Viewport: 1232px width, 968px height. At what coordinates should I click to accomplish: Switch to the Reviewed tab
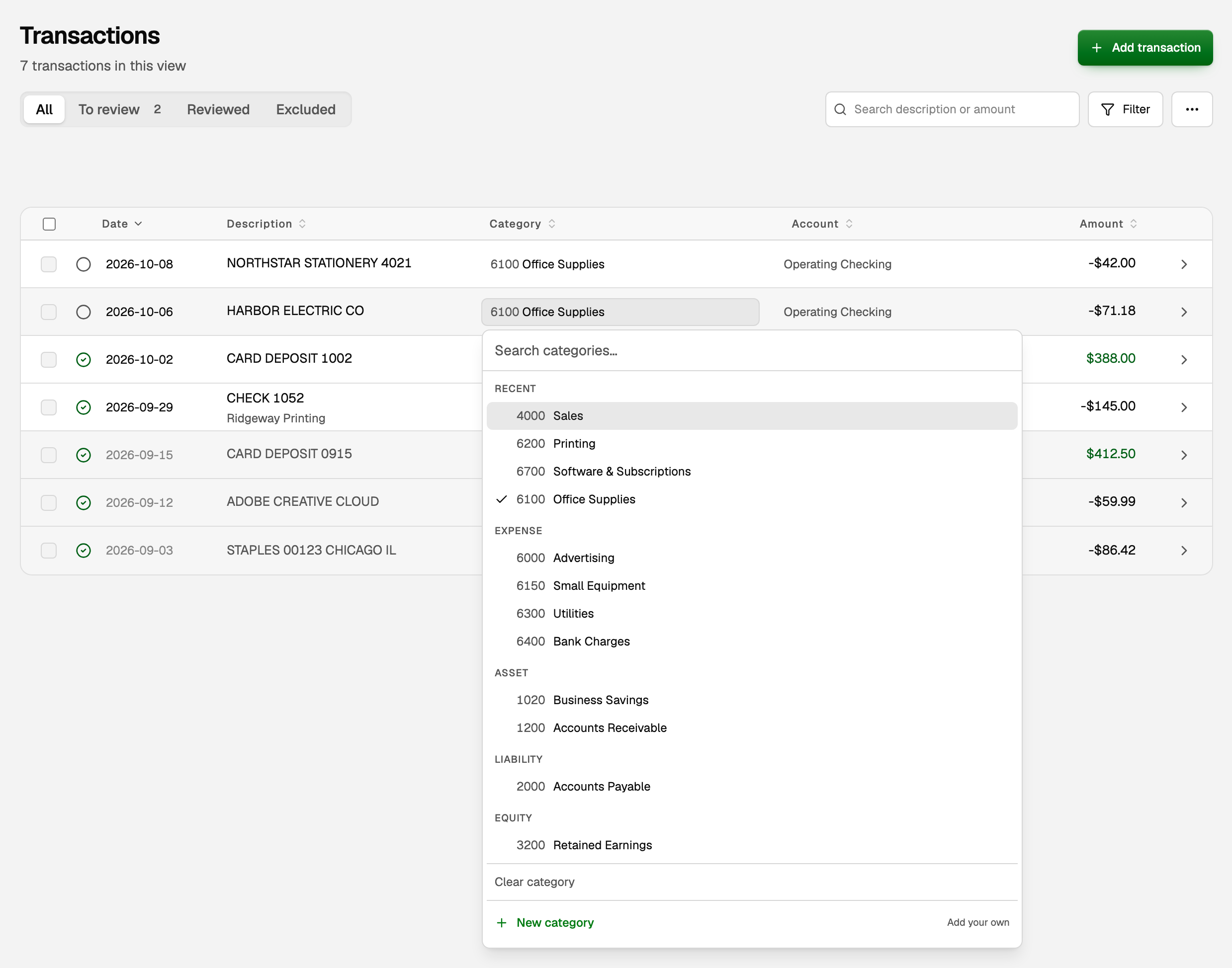click(x=218, y=109)
